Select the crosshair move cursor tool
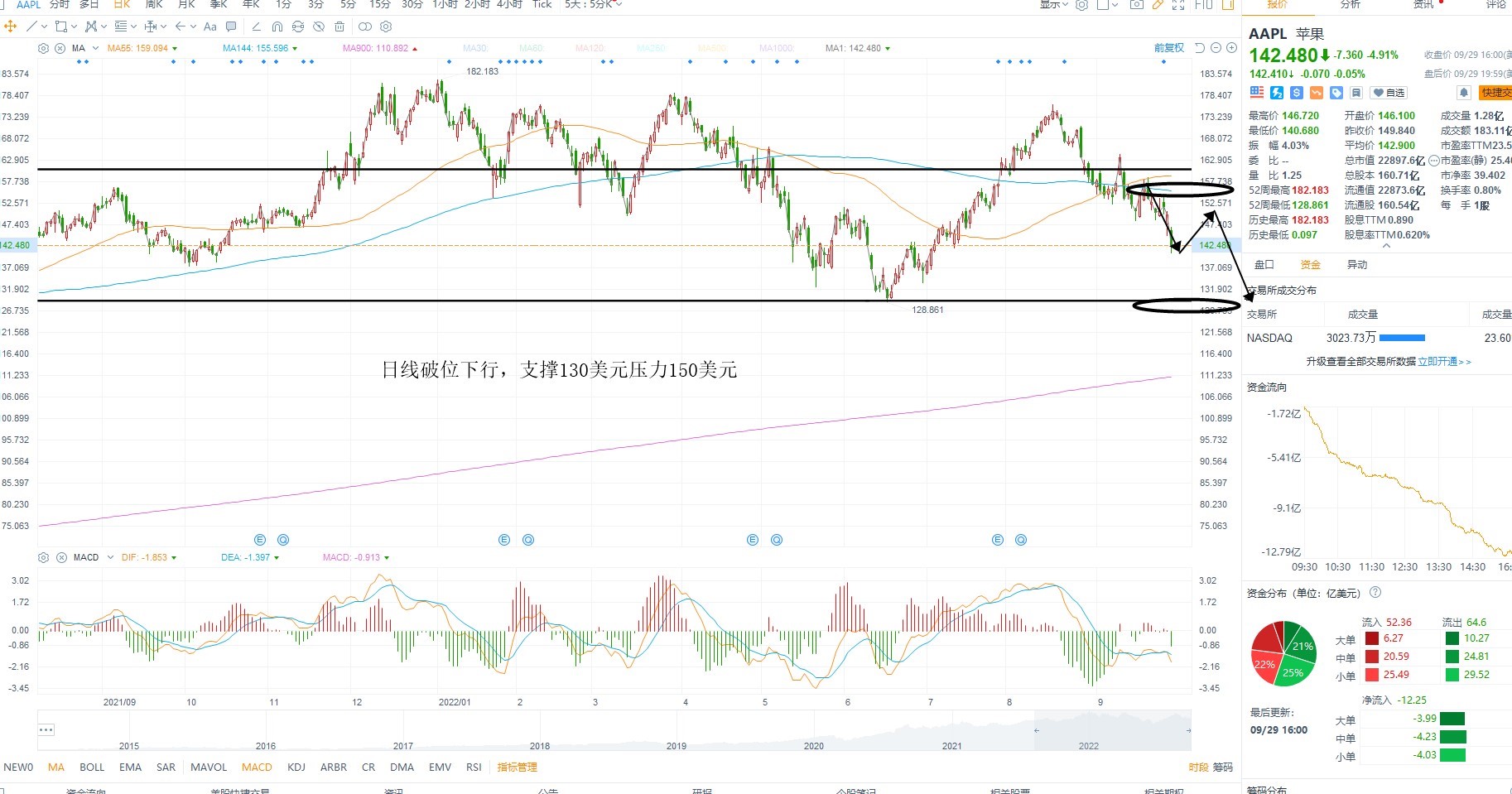 pos(11,26)
